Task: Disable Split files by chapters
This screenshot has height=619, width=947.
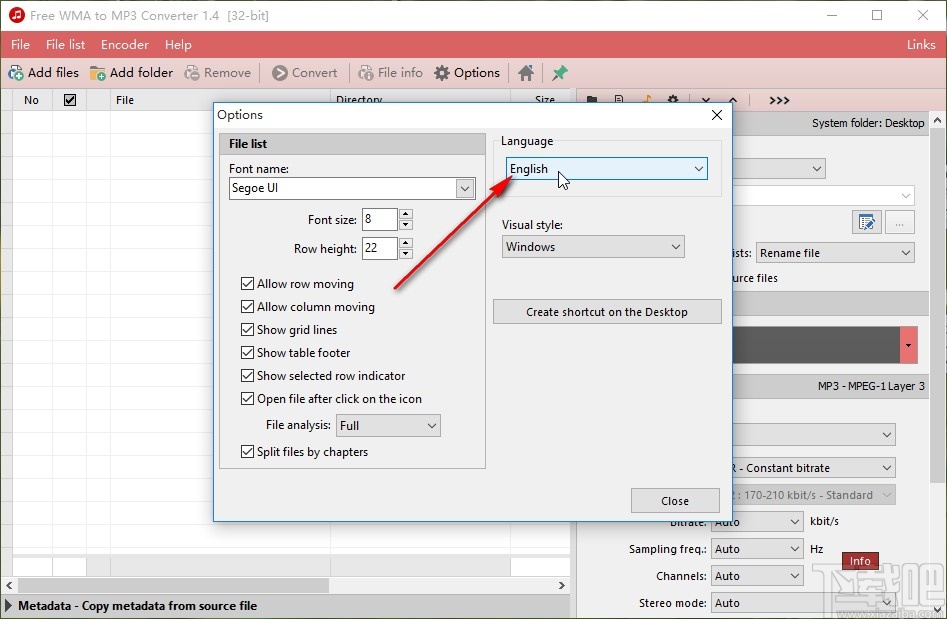Action: tap(247, 452)
